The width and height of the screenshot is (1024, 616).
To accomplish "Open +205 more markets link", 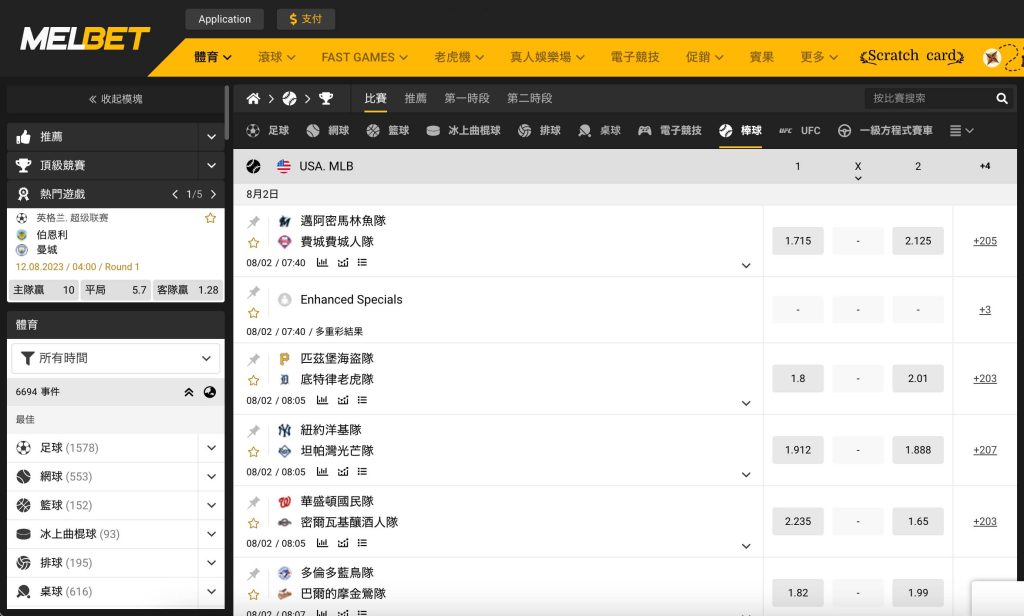I will (985, 241).
